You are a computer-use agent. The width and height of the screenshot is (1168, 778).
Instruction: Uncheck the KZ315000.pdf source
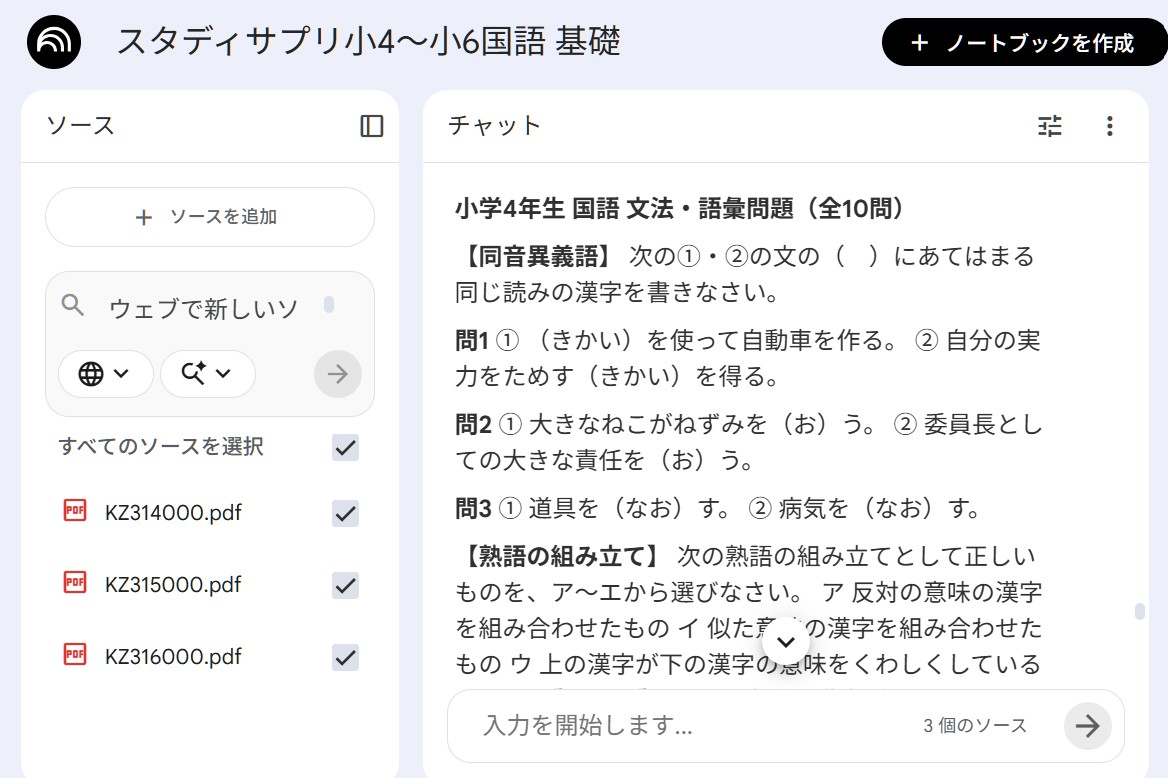pyautogui.click(x=345, y=585)
